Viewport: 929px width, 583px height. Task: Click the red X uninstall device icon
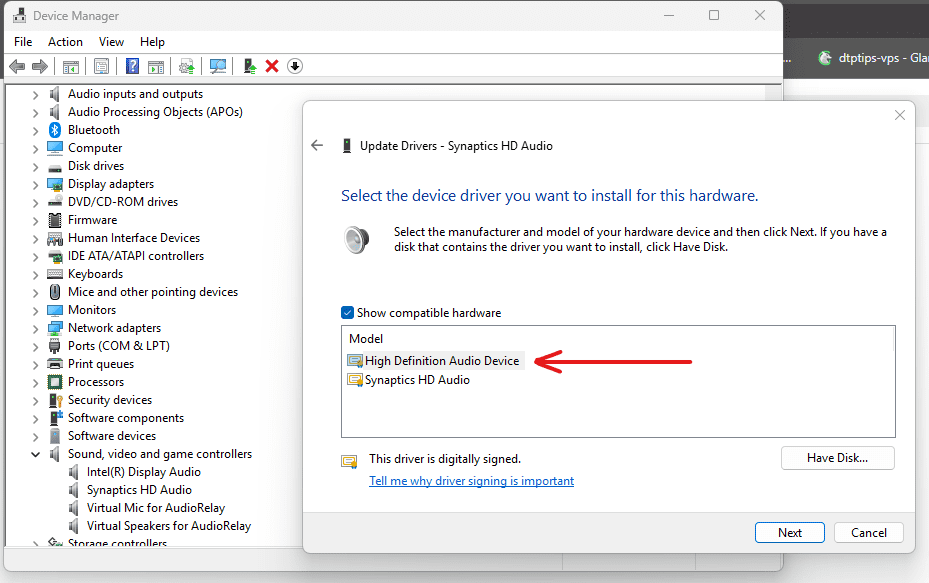(x=272, y=66)
